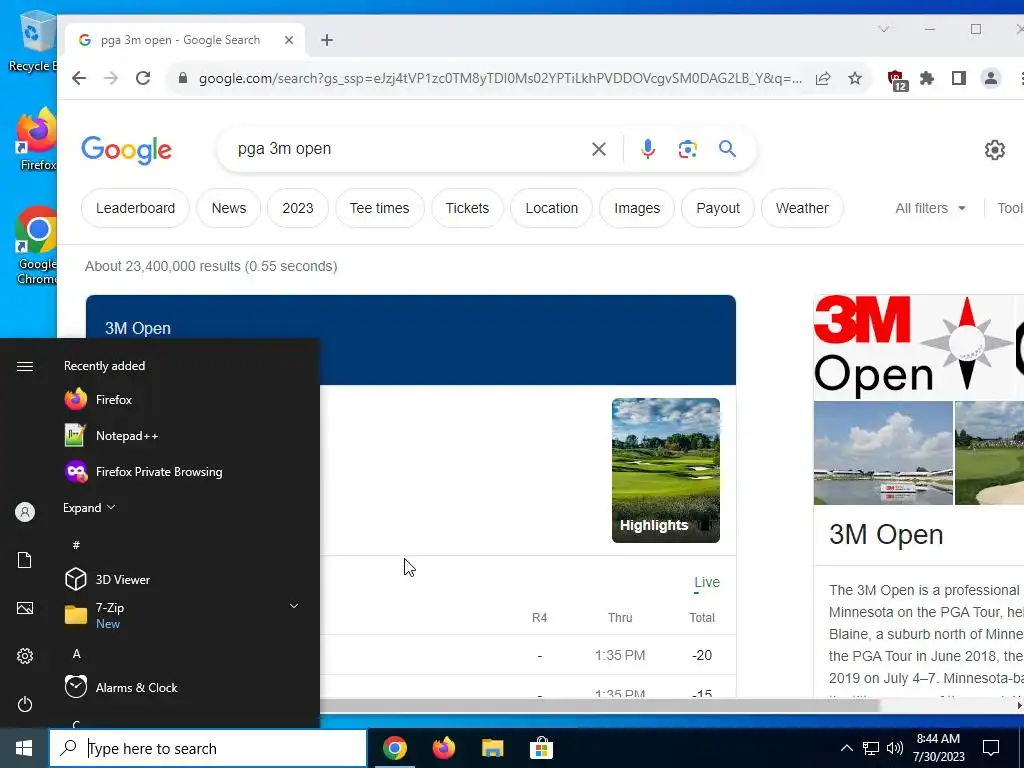Image resolution: width=1024 pixels, height=768 pixels.
Task: Open Pictures icon in Start menu sidebar
Action: click(25, 608)
